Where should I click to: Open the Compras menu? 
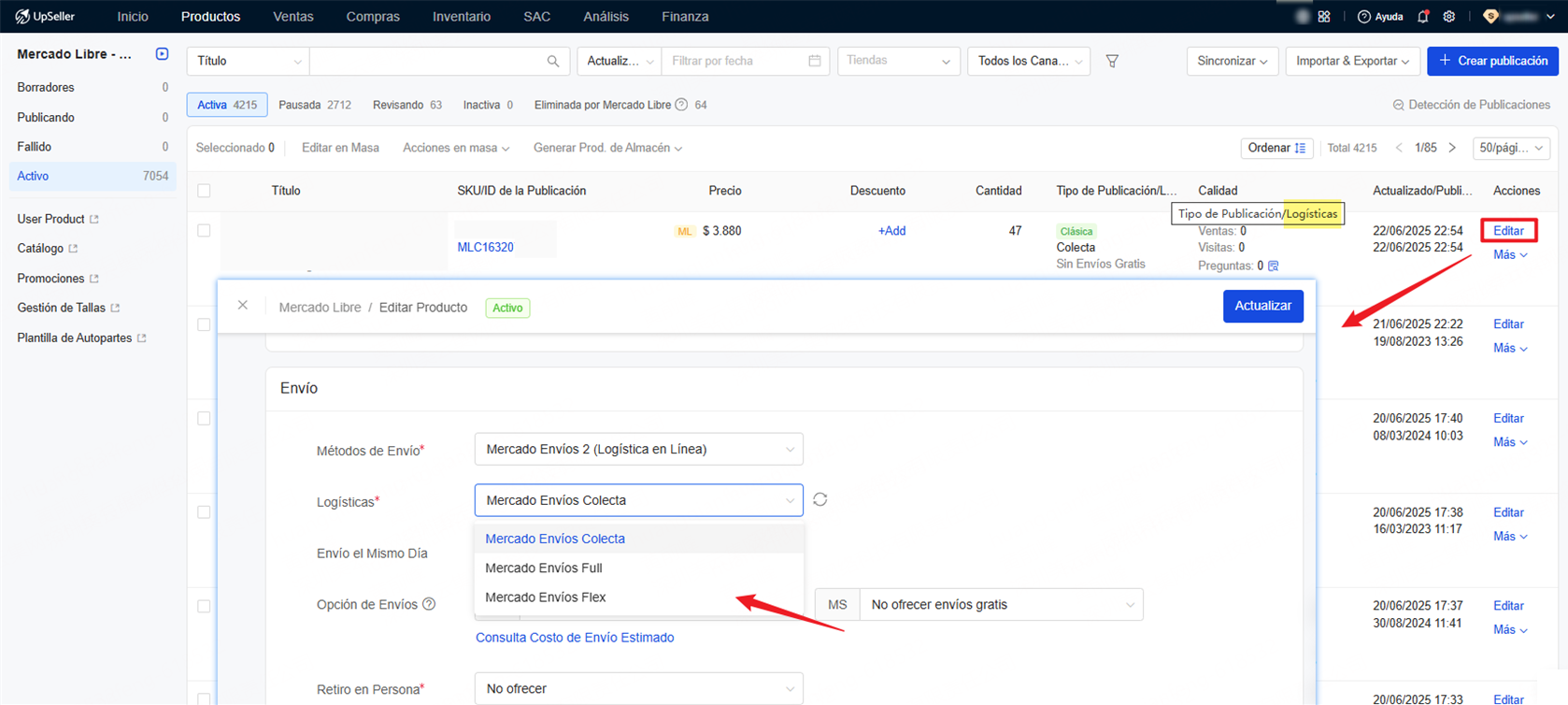(x=373, y=17)
